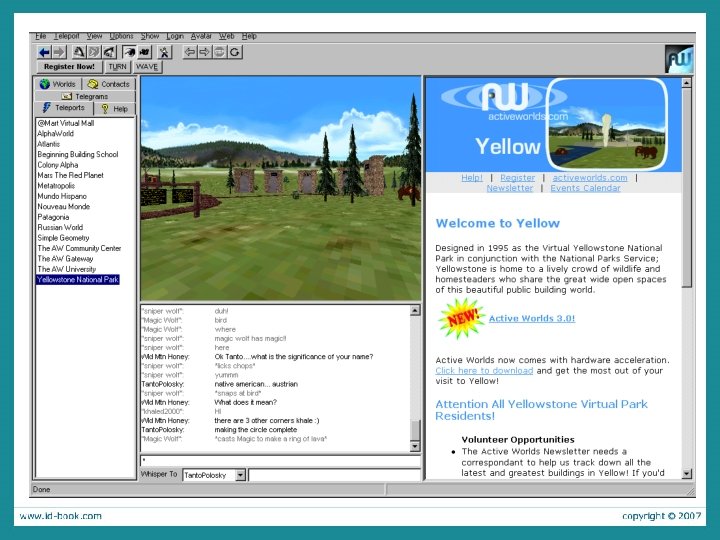Click the grayed level-view icon in the toolbar

pos(94,52)
